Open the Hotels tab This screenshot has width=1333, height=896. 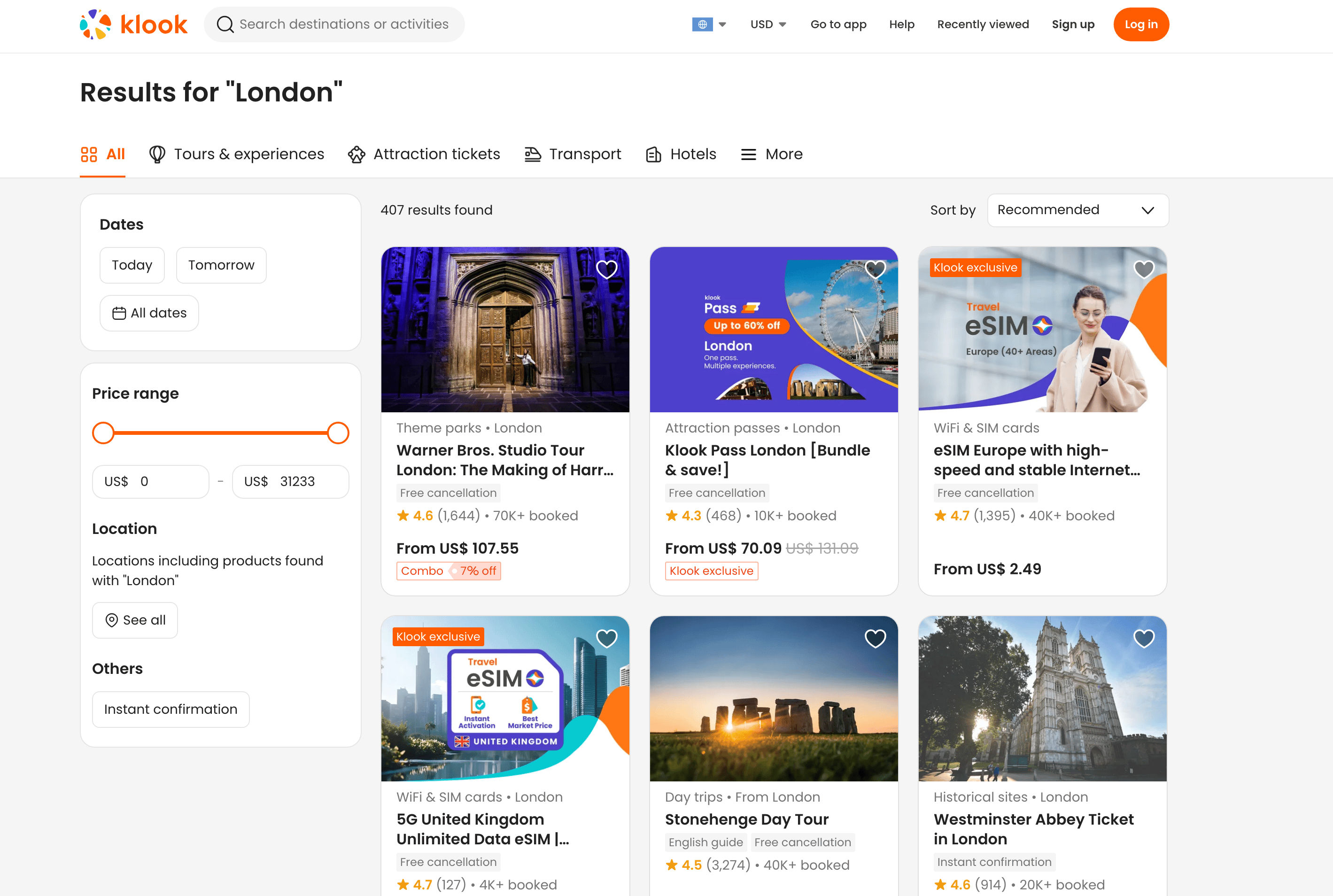pyautogui.click(x=681, y=154)
